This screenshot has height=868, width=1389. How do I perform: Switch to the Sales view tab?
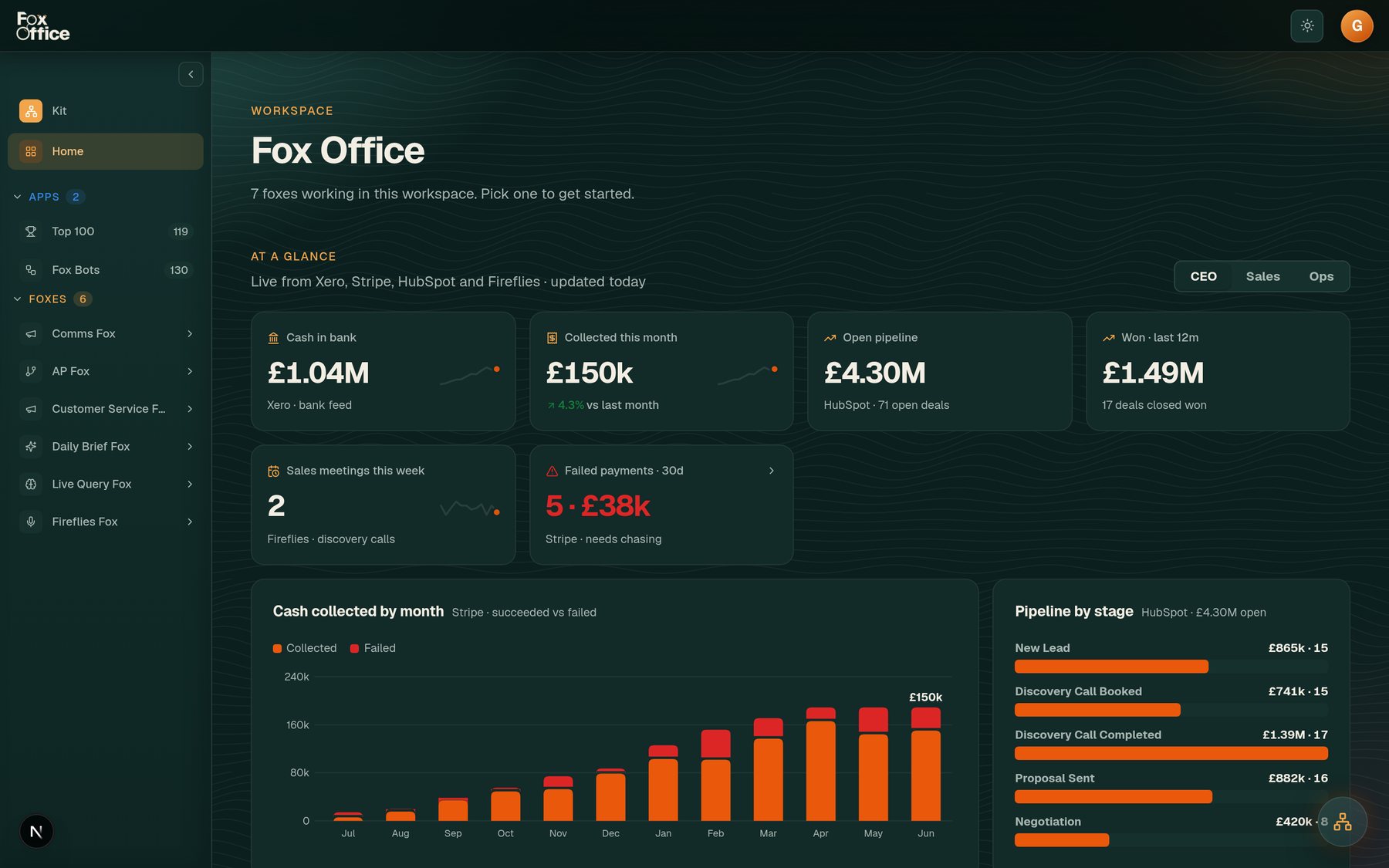click(1262, 276)
